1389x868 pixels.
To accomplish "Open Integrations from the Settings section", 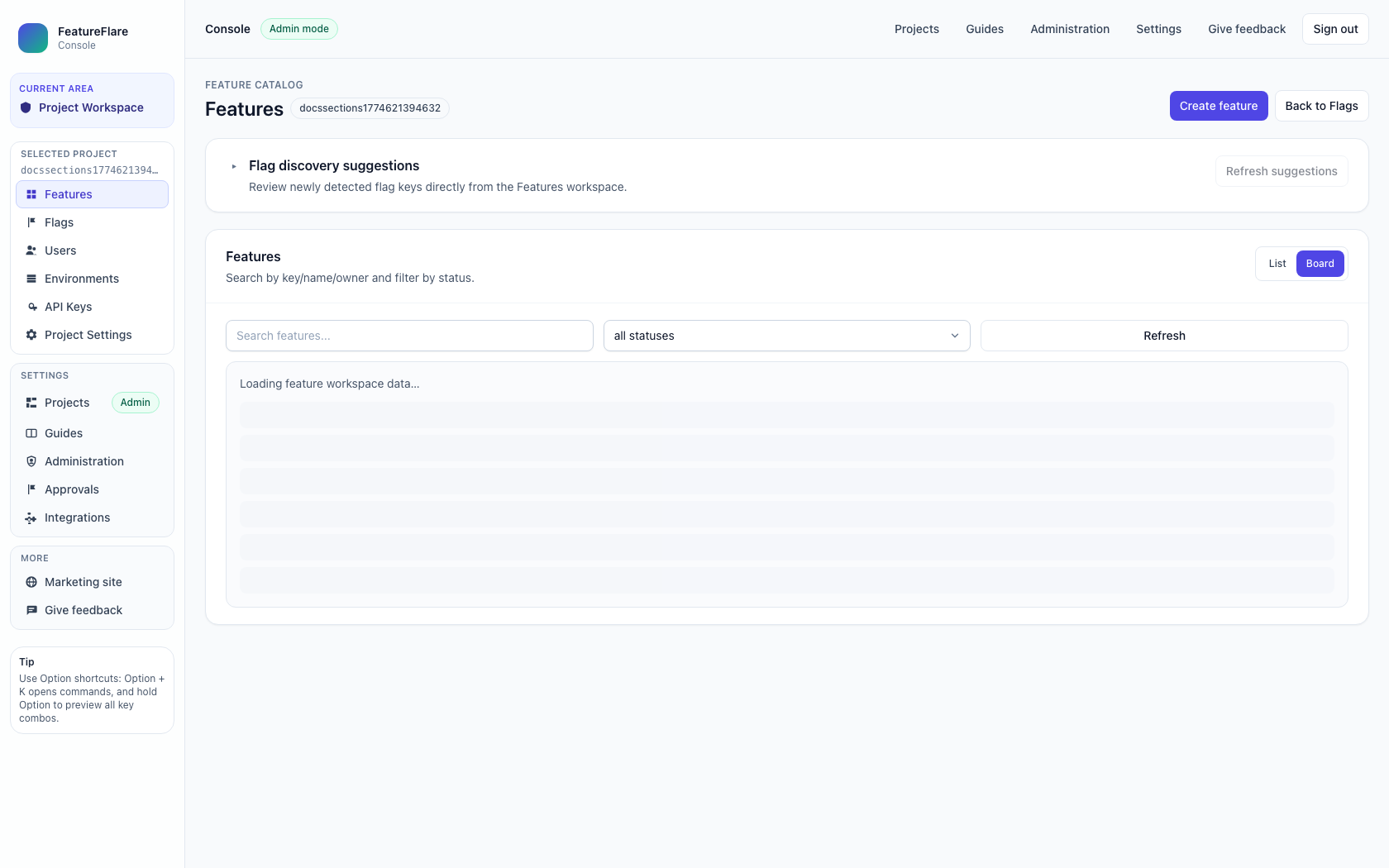I will point(92,517).
